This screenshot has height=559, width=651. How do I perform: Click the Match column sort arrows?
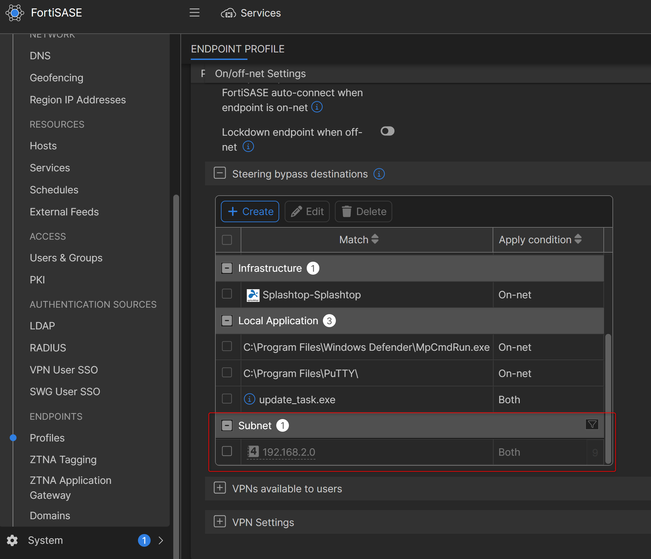(375, 240)
